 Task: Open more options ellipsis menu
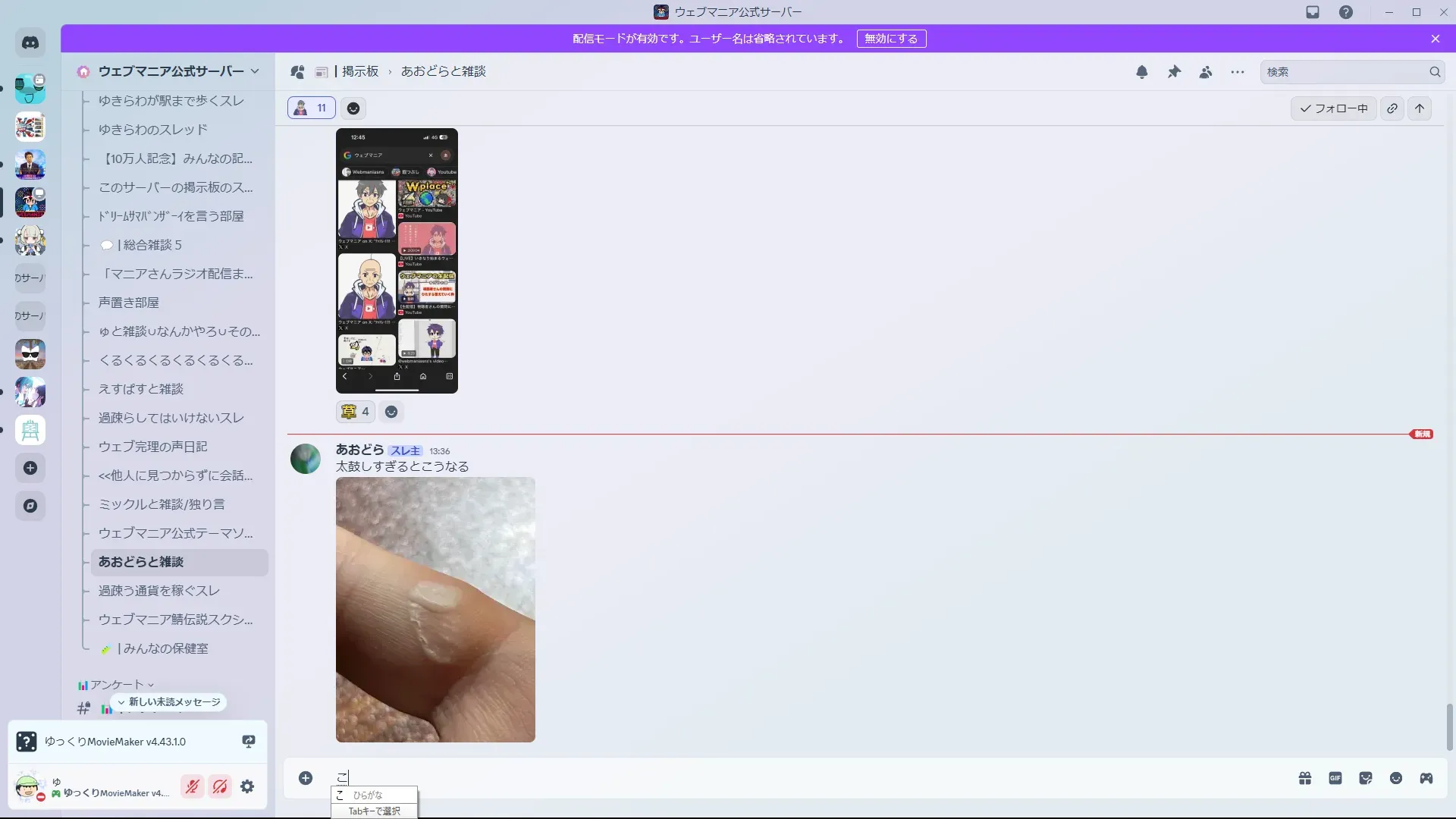point(1238,72)
